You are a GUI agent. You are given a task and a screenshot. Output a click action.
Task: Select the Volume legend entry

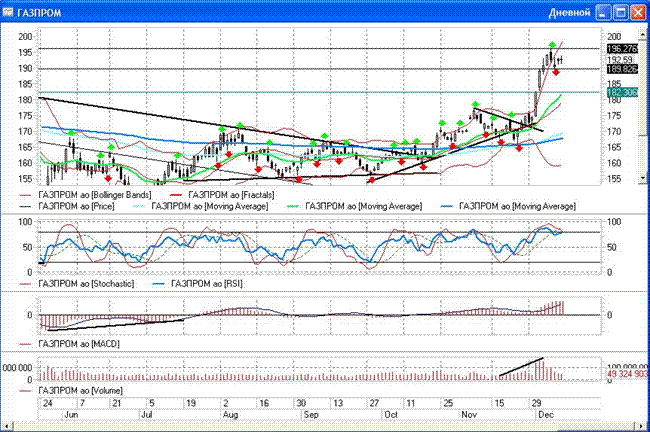pyautogui.click(x=71, y=391)
